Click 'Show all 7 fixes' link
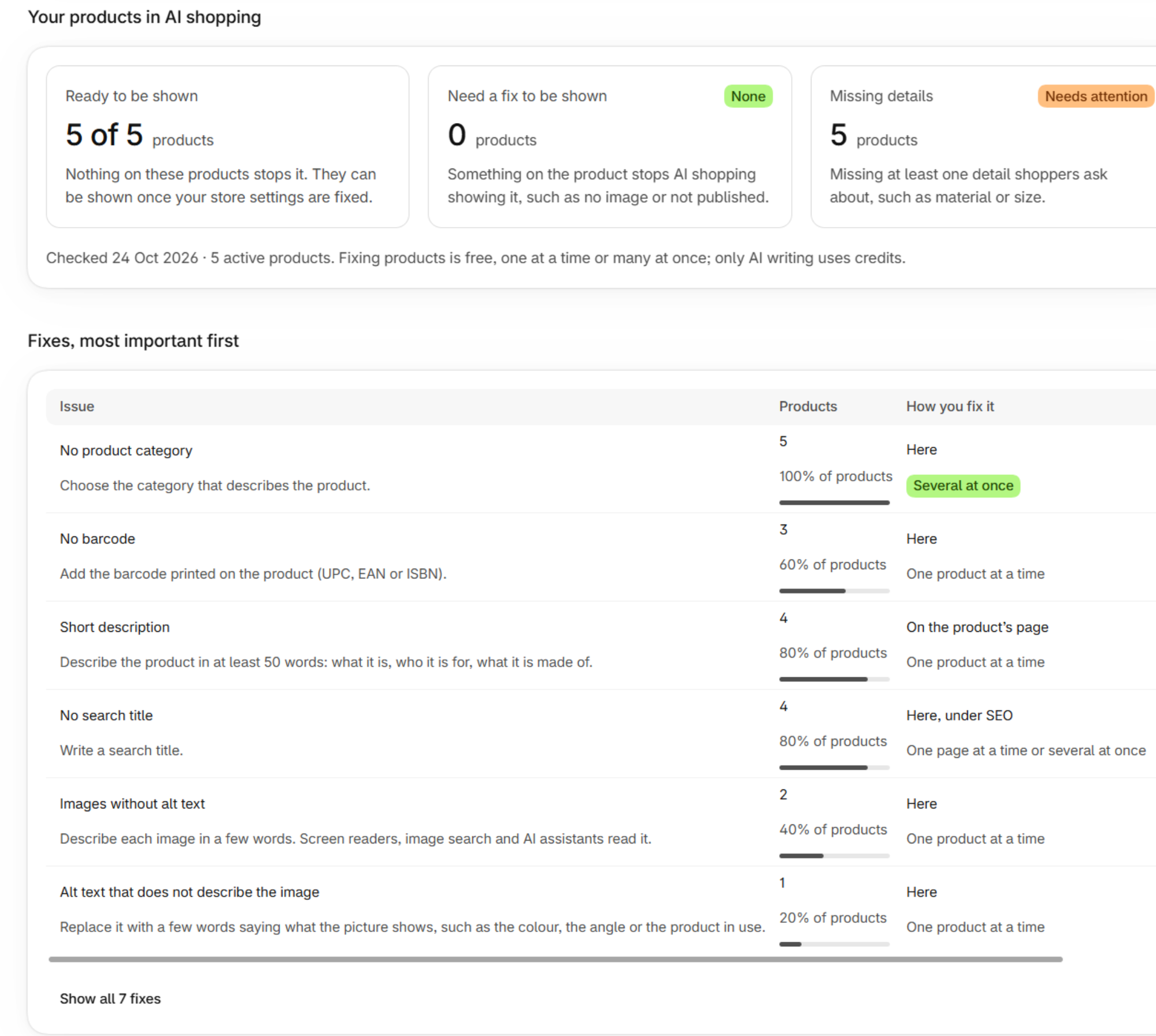Viewport: 1156px width, 1036px height. tap(110, 998)
